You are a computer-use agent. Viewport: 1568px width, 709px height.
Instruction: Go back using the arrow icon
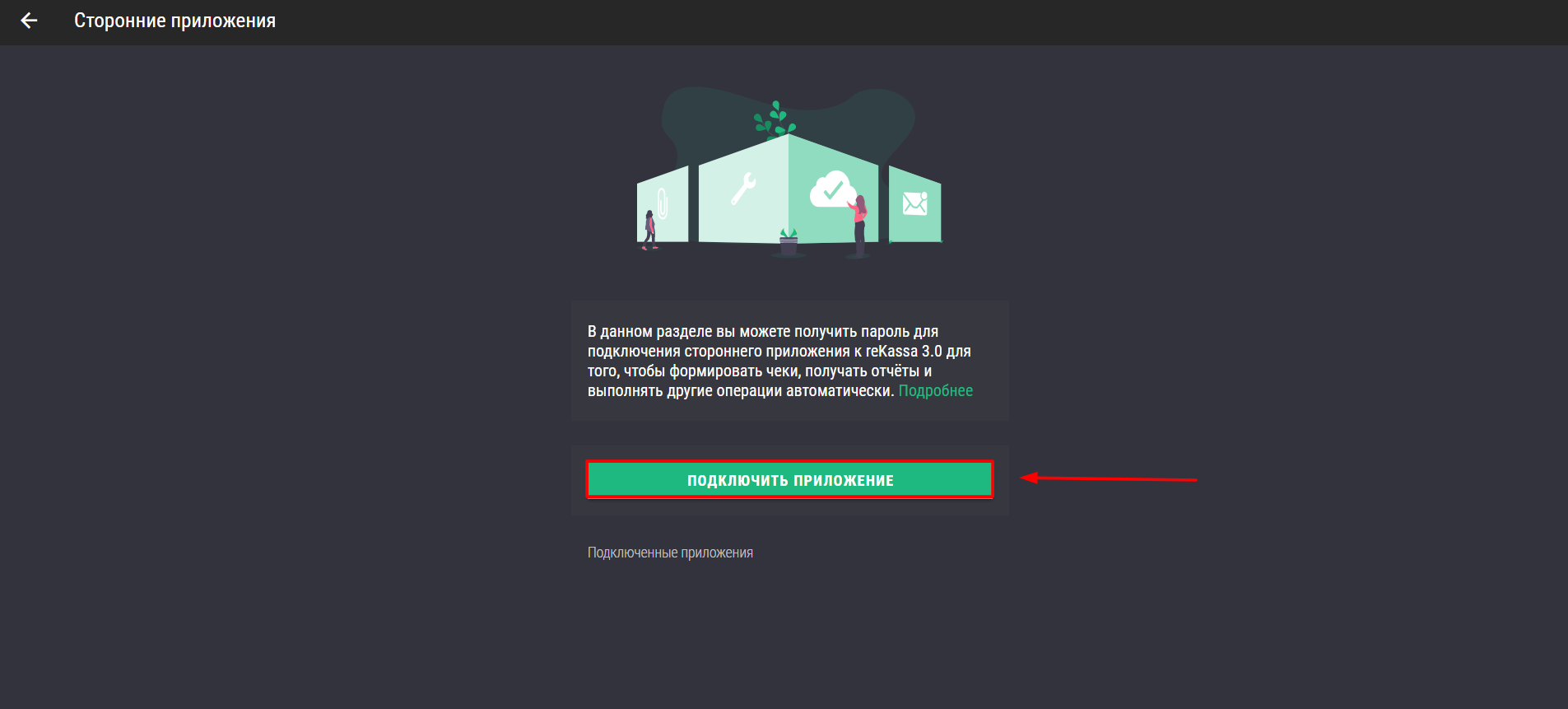(x=29, y=21)
